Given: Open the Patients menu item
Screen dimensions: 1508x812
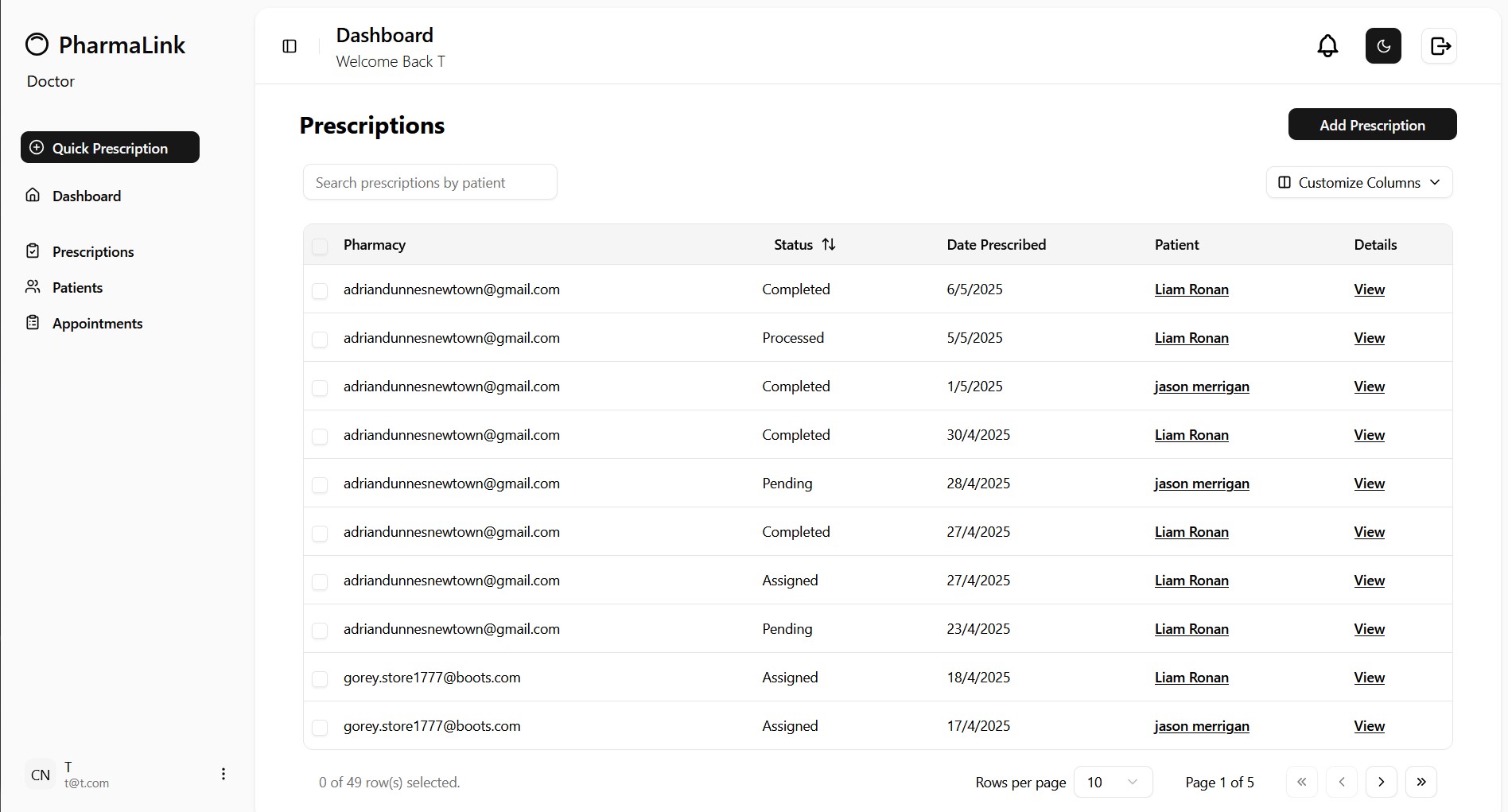Looking at the screenshot, I should [77, 287].
